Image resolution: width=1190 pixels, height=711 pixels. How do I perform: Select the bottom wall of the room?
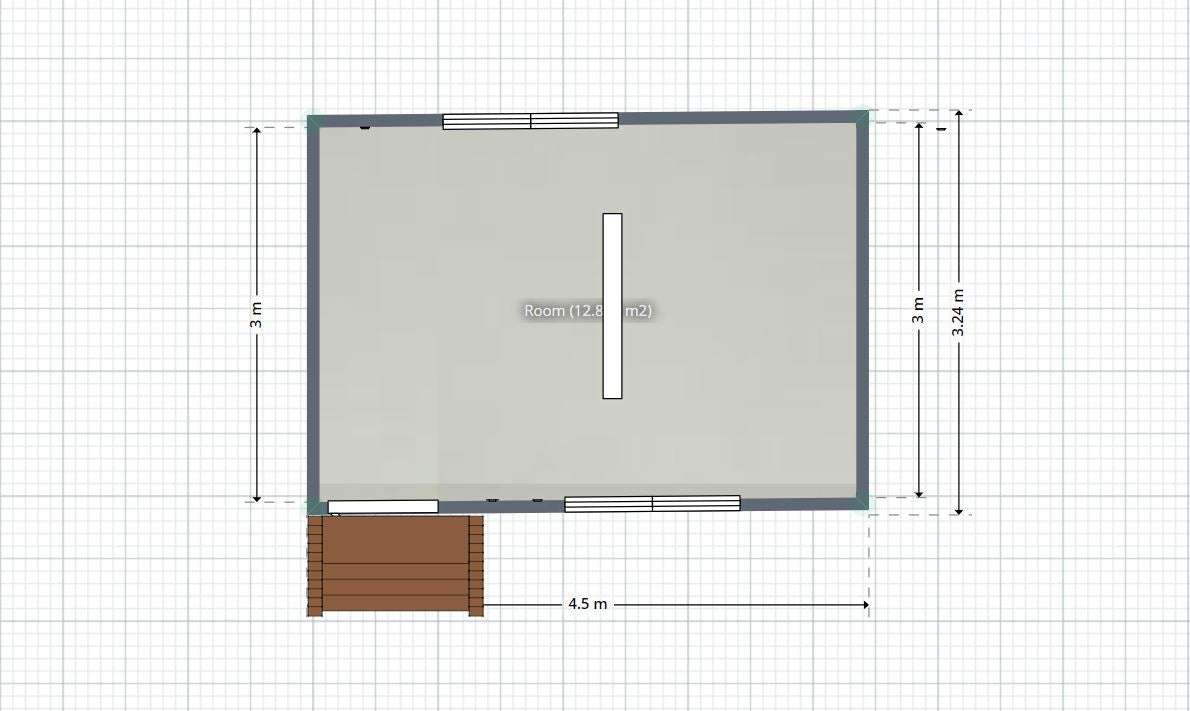click(x=800, y=502)
